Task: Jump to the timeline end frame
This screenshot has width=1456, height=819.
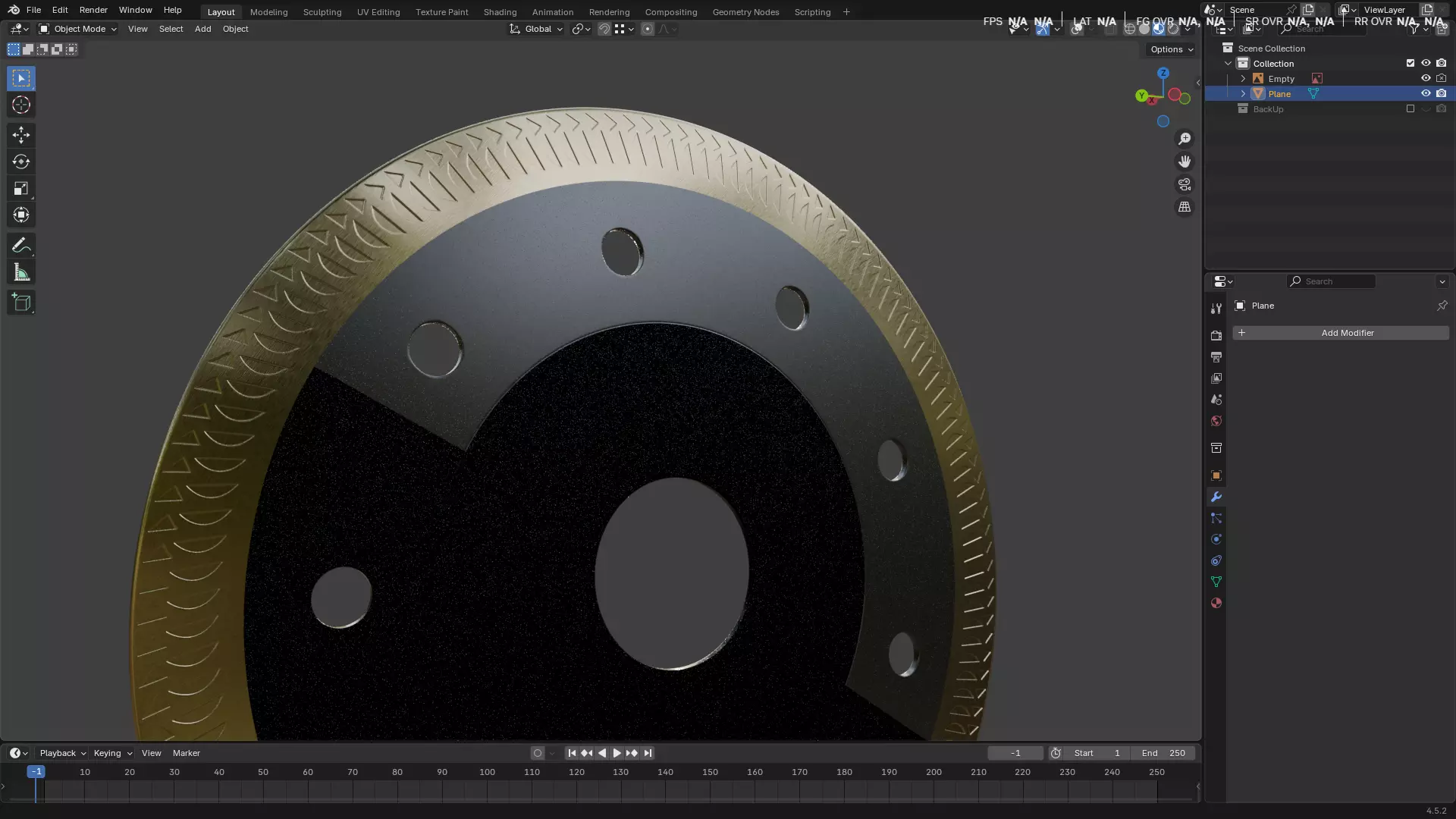Action: coord(648,753)
